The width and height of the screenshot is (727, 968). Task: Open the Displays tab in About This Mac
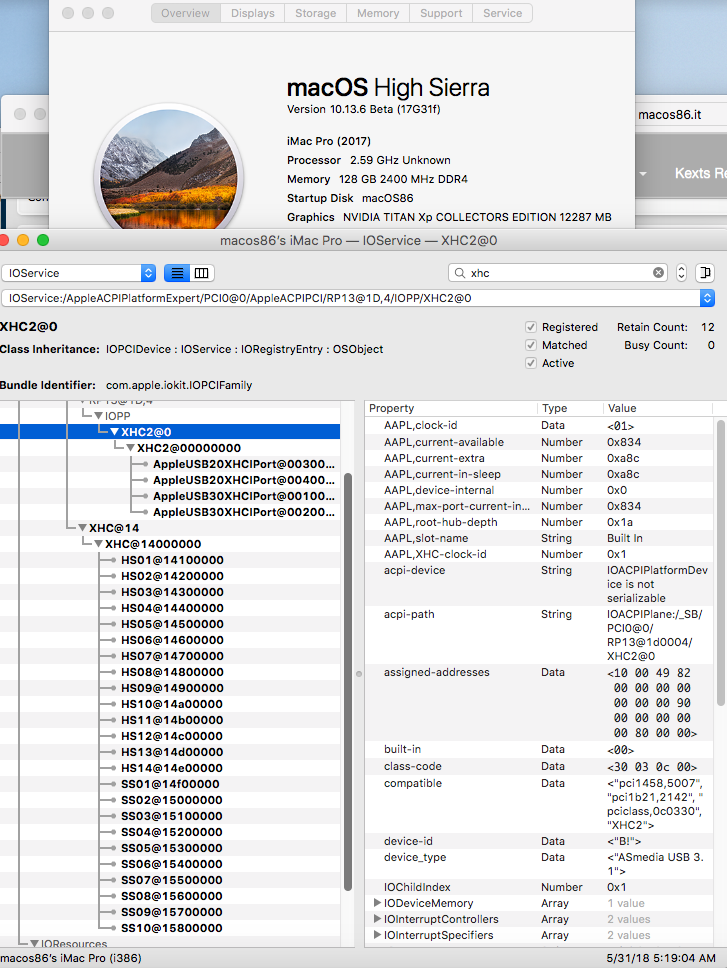252,13
